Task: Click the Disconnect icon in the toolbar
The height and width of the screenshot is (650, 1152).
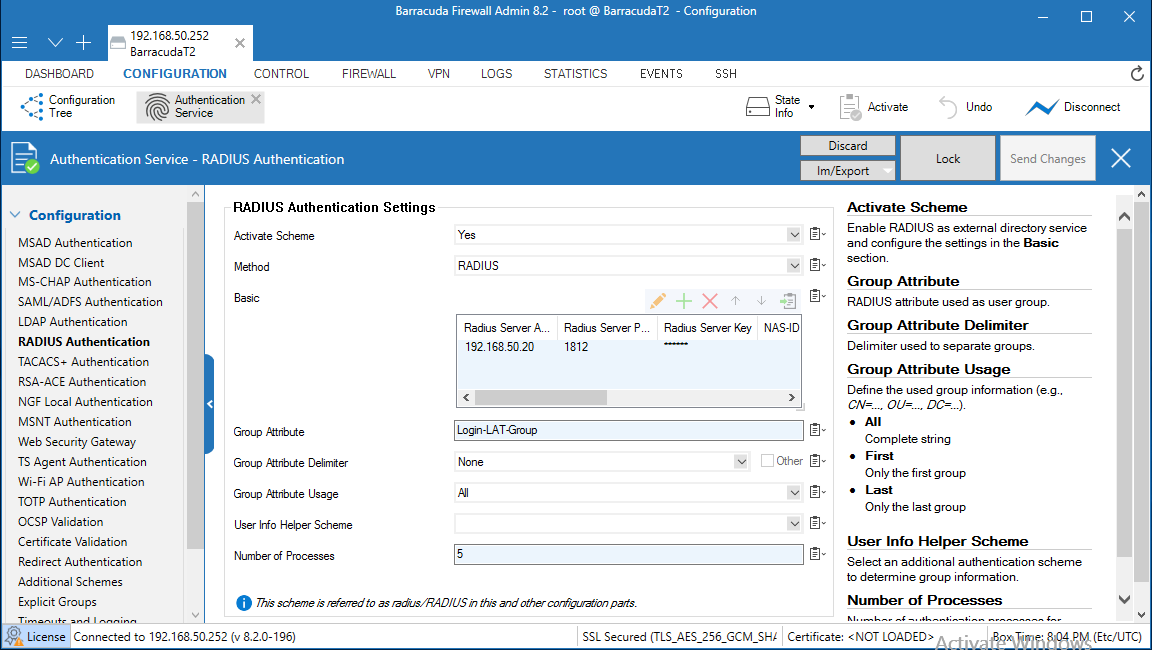Action: 1041,107
